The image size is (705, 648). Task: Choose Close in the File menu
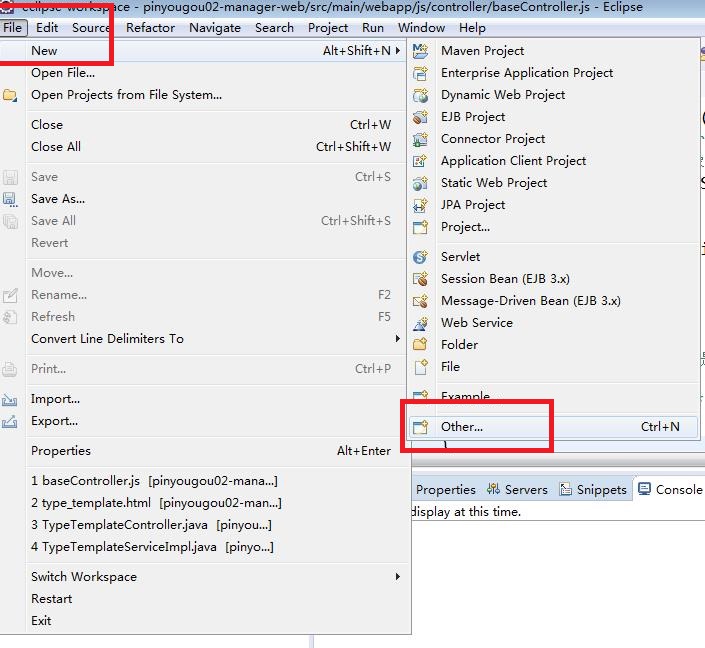(202, 125)
